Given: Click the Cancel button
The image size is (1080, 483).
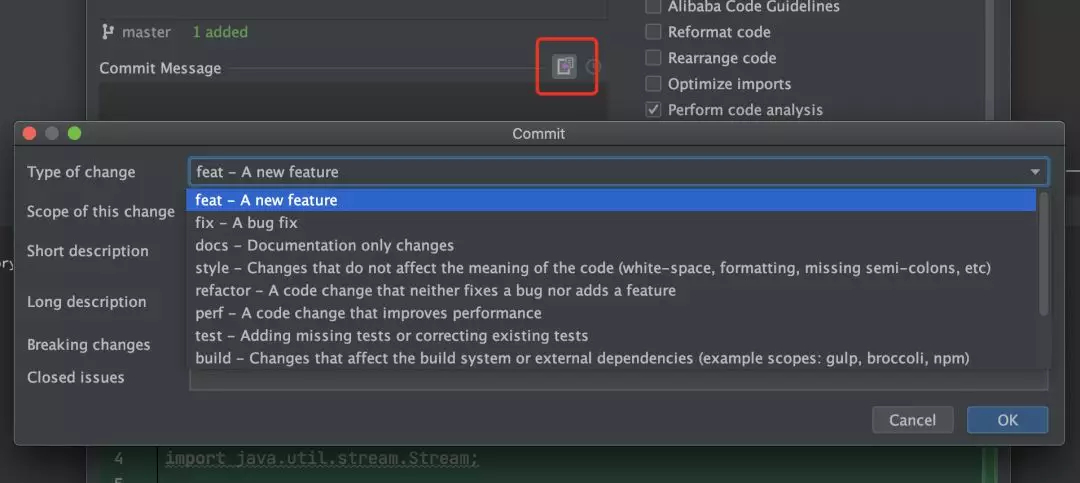Looking at the screenshot, I should (913, 420).
